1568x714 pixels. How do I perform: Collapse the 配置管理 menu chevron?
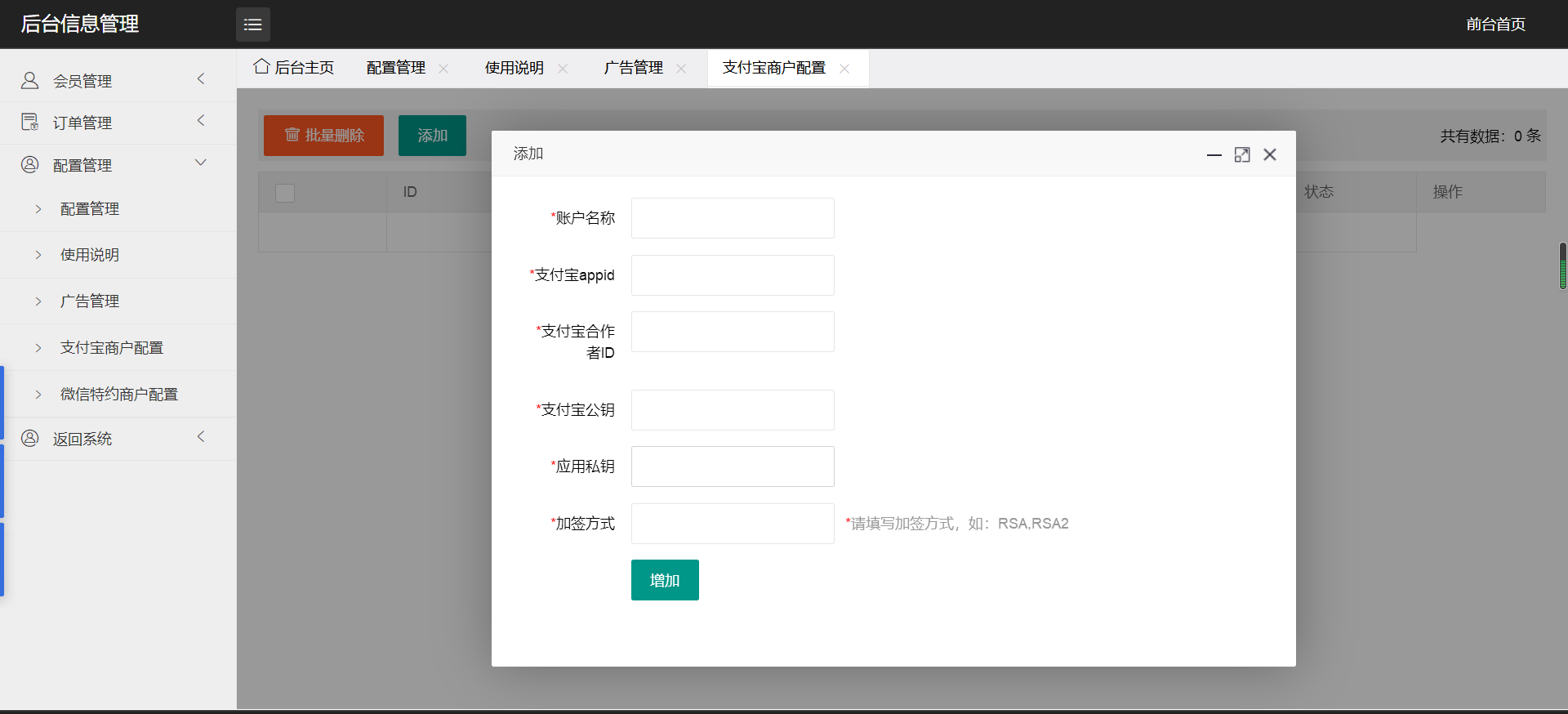tap(201, 163)
